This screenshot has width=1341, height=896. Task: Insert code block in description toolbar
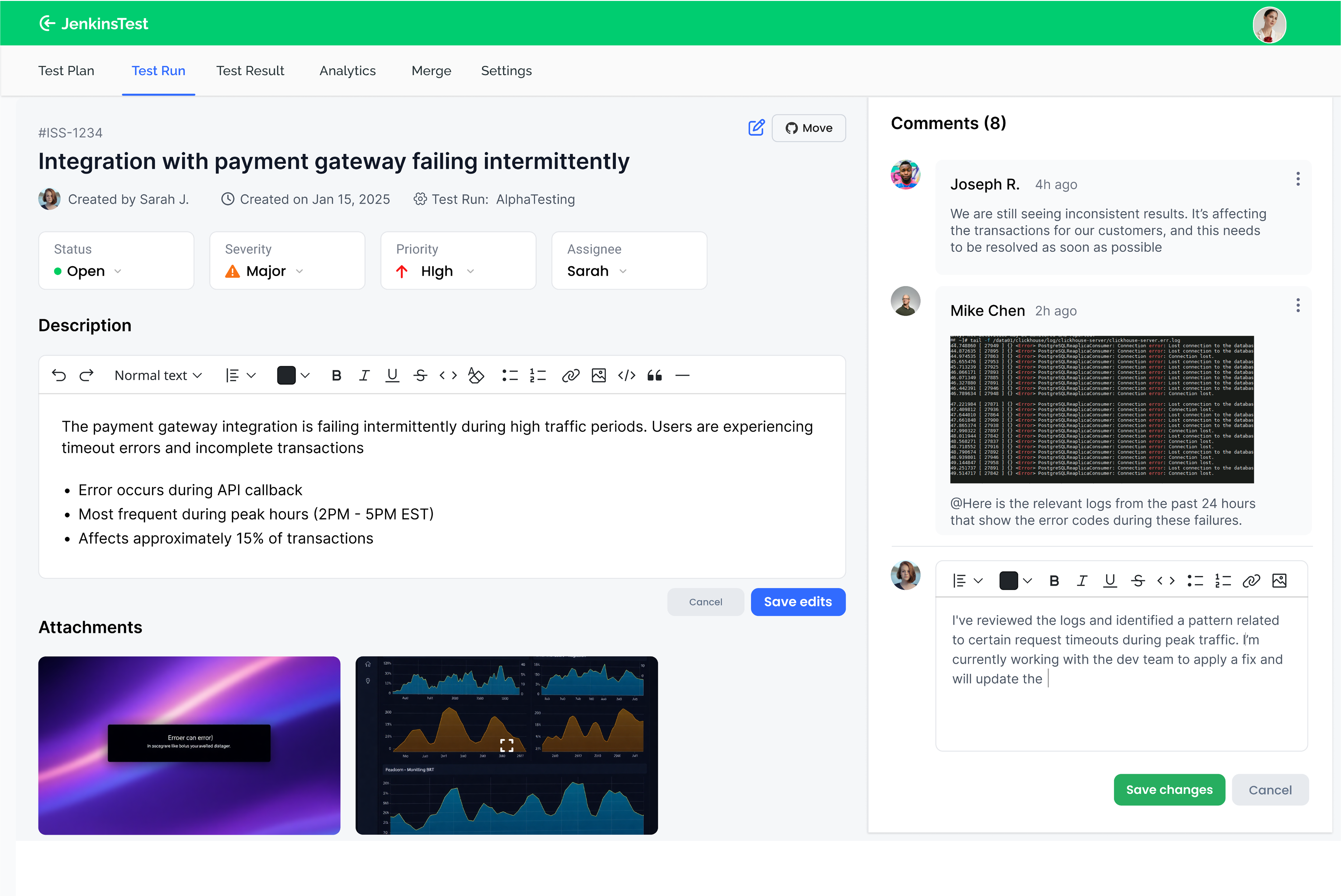coord(626,376)
